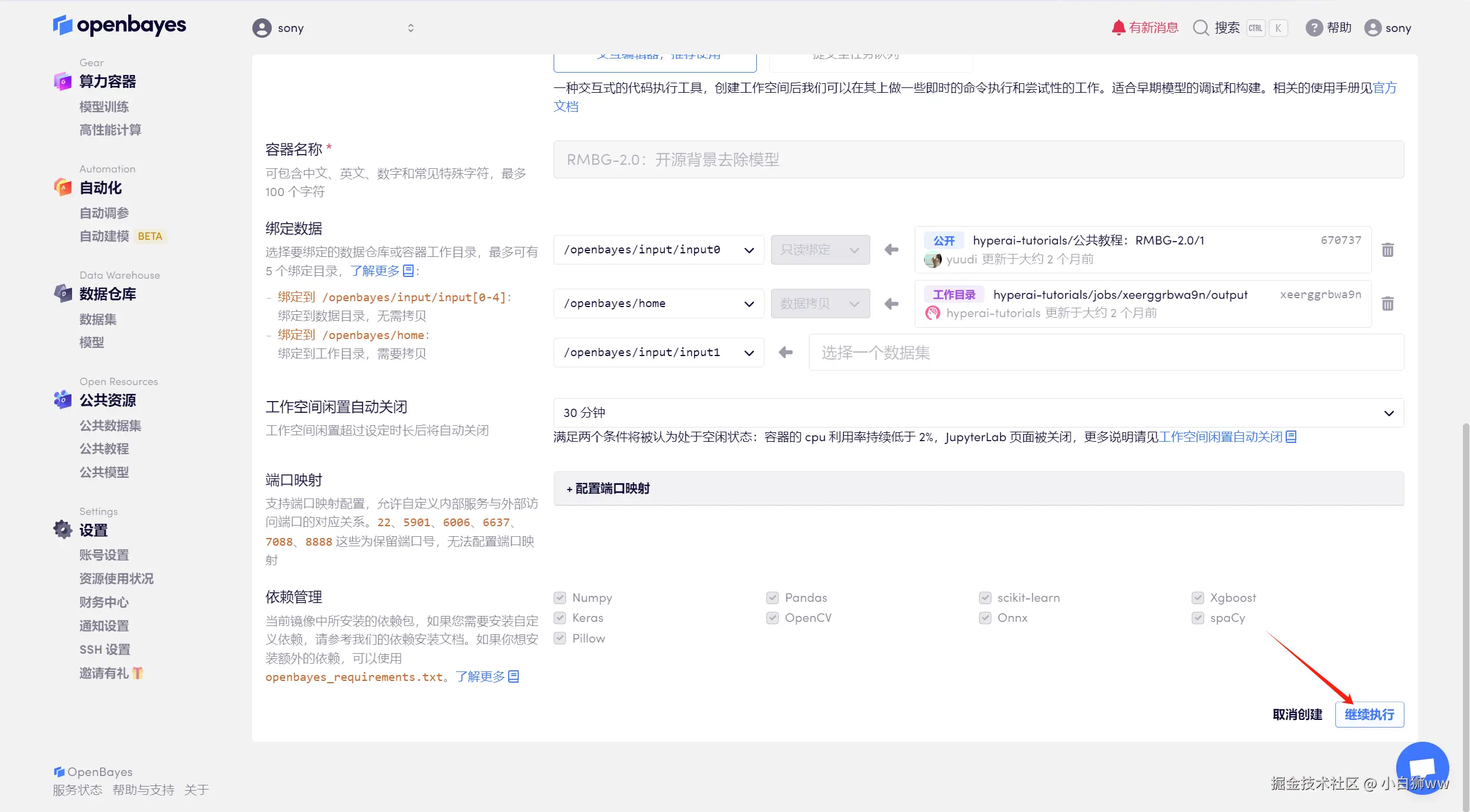Click the openbayes logo icon

pos(63,25)
